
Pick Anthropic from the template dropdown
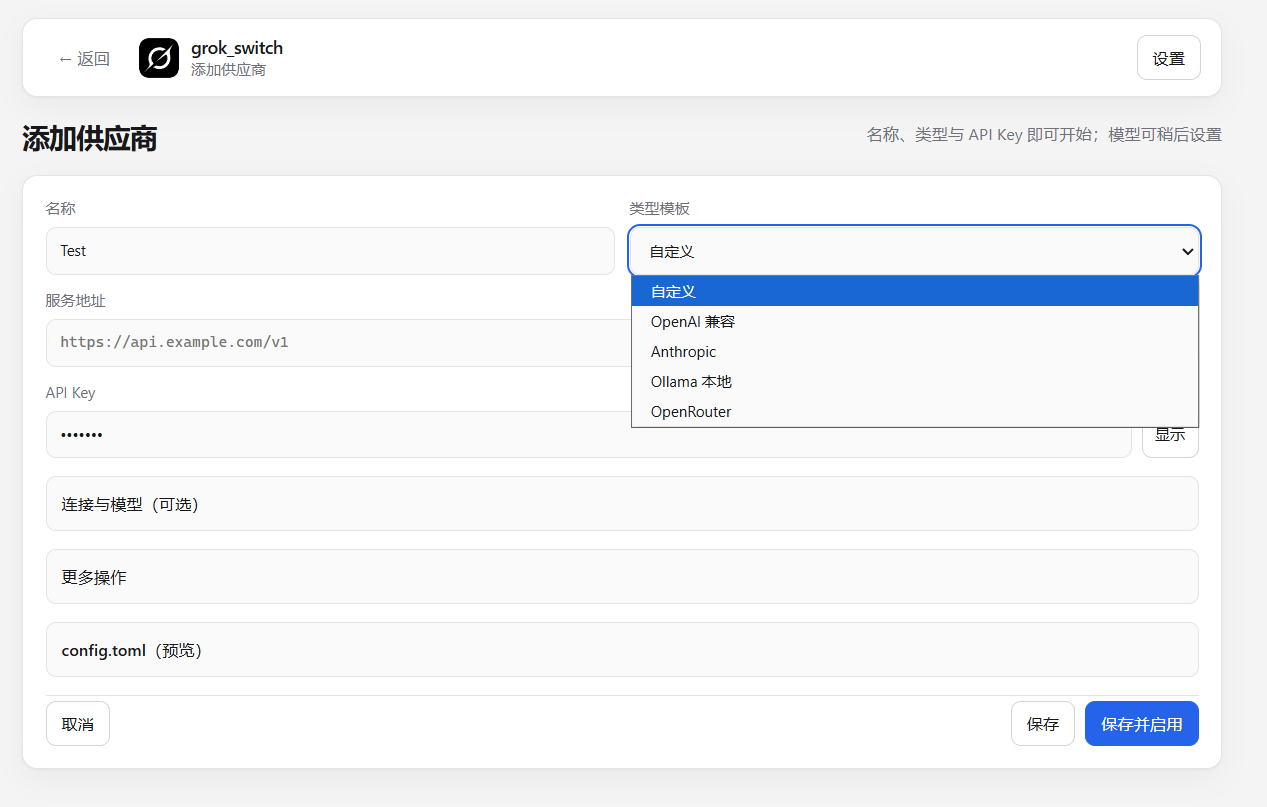915,352
